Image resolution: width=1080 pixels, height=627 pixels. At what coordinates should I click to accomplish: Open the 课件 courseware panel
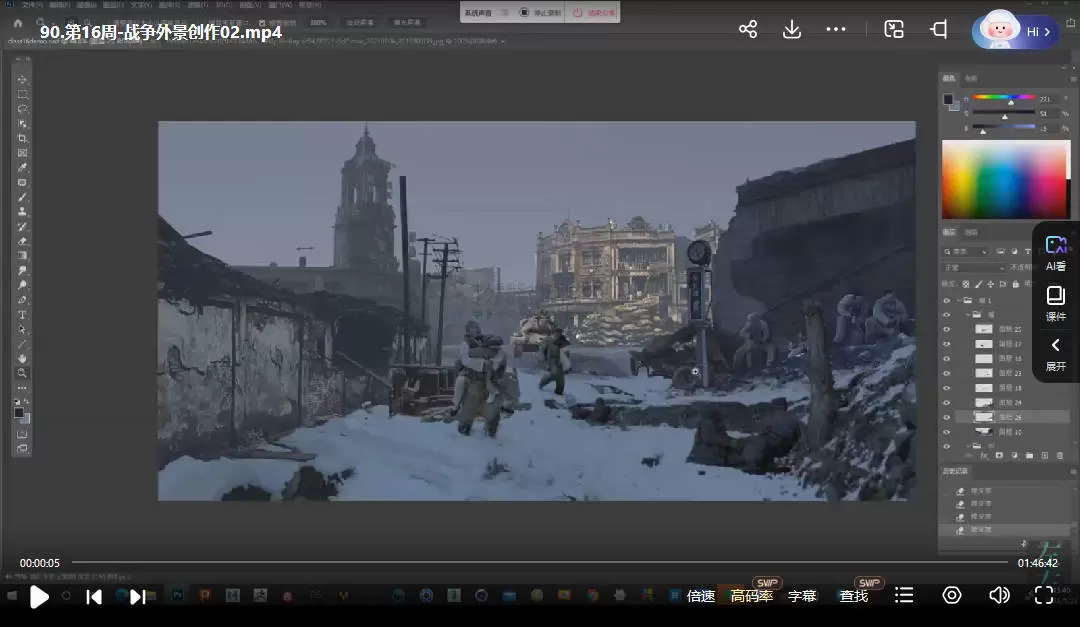(x=1055, y=304)
